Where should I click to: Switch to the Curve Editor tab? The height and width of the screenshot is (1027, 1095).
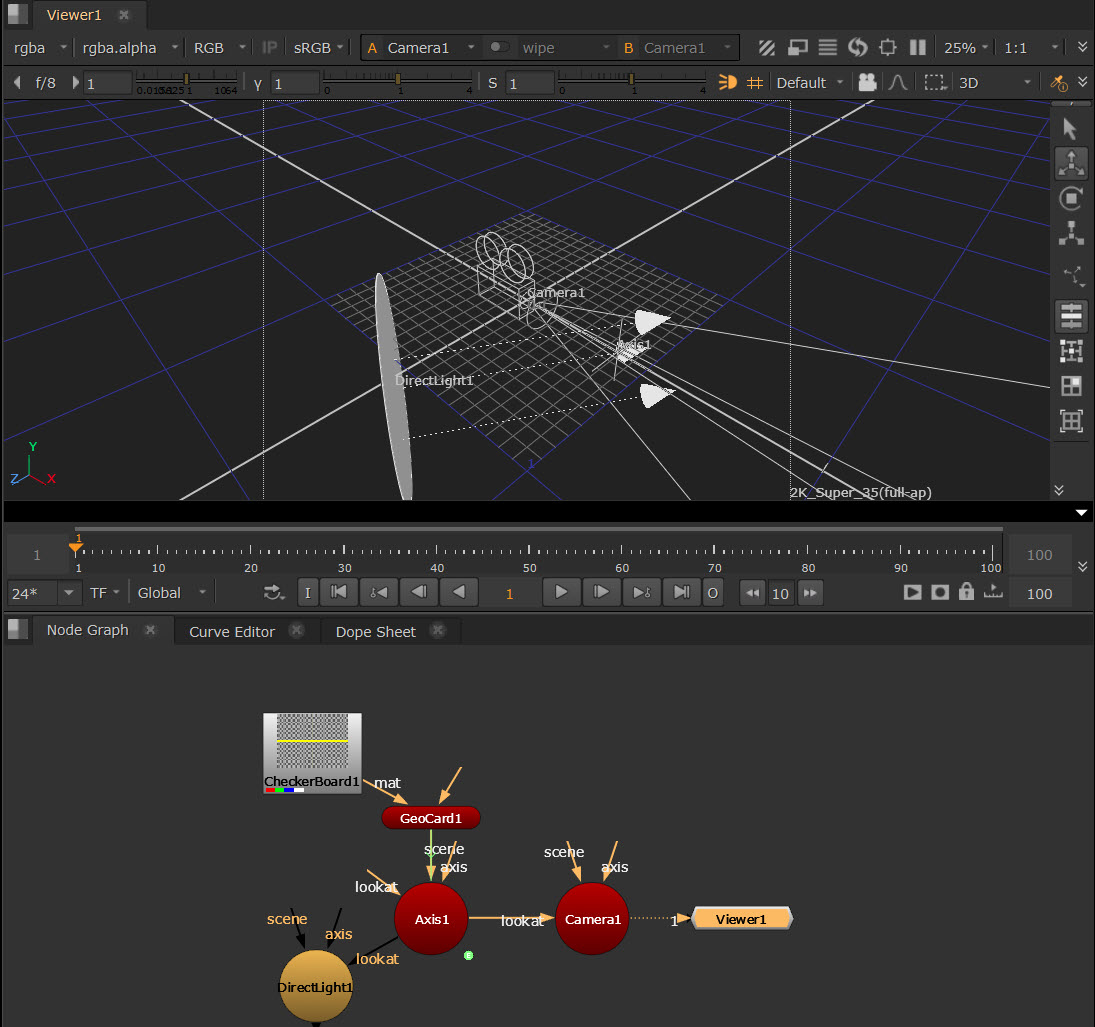232,631
